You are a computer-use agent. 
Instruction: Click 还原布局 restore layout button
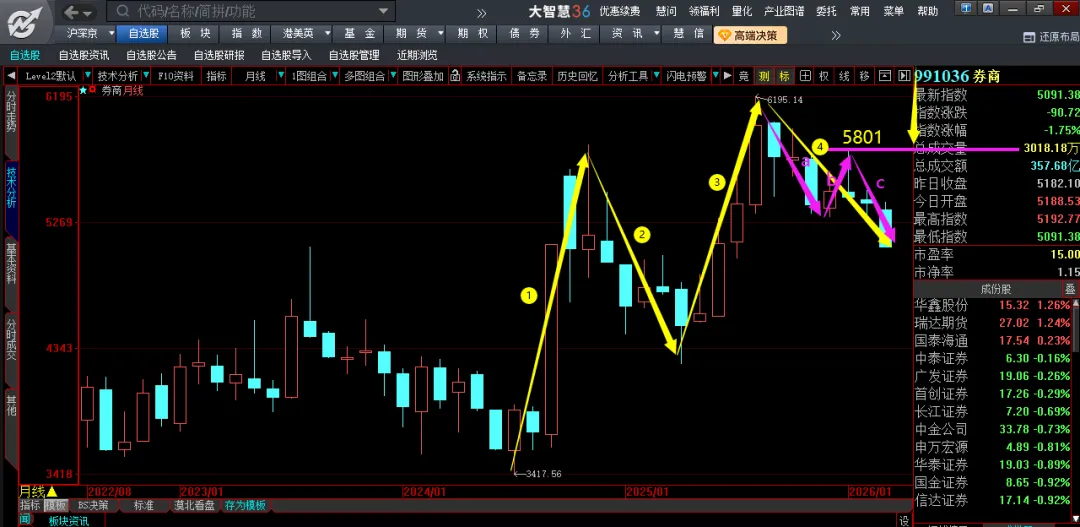tap(1051, 37)
